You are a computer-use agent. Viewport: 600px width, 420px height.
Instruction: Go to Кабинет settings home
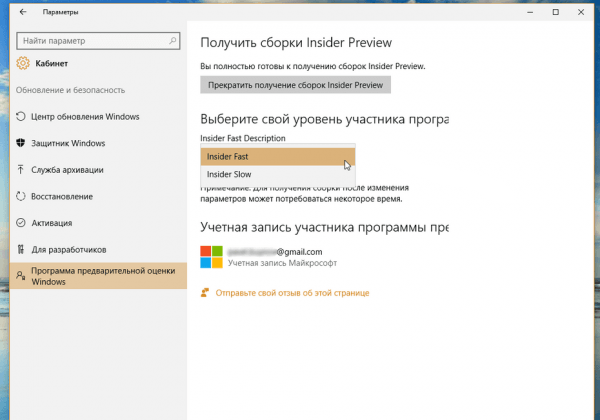(51, 63)
